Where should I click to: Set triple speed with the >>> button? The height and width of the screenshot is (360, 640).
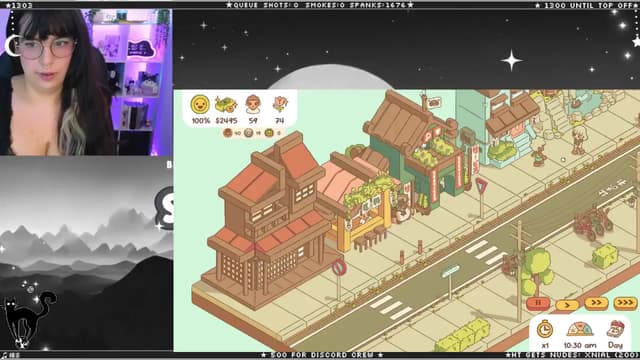(625, 303)
